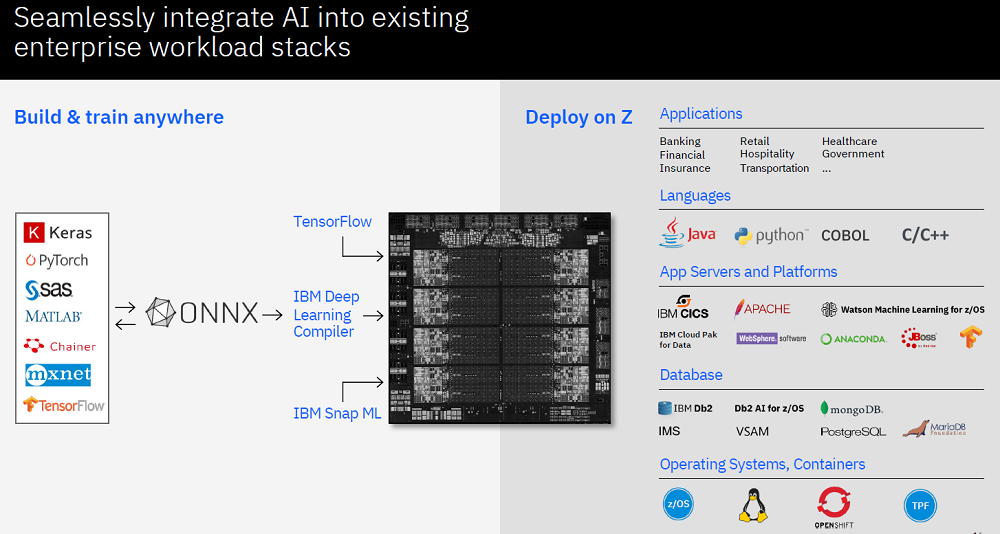The image size is (1000, 534).
Task: Click the Insurance application text
Action: [685, 168]
